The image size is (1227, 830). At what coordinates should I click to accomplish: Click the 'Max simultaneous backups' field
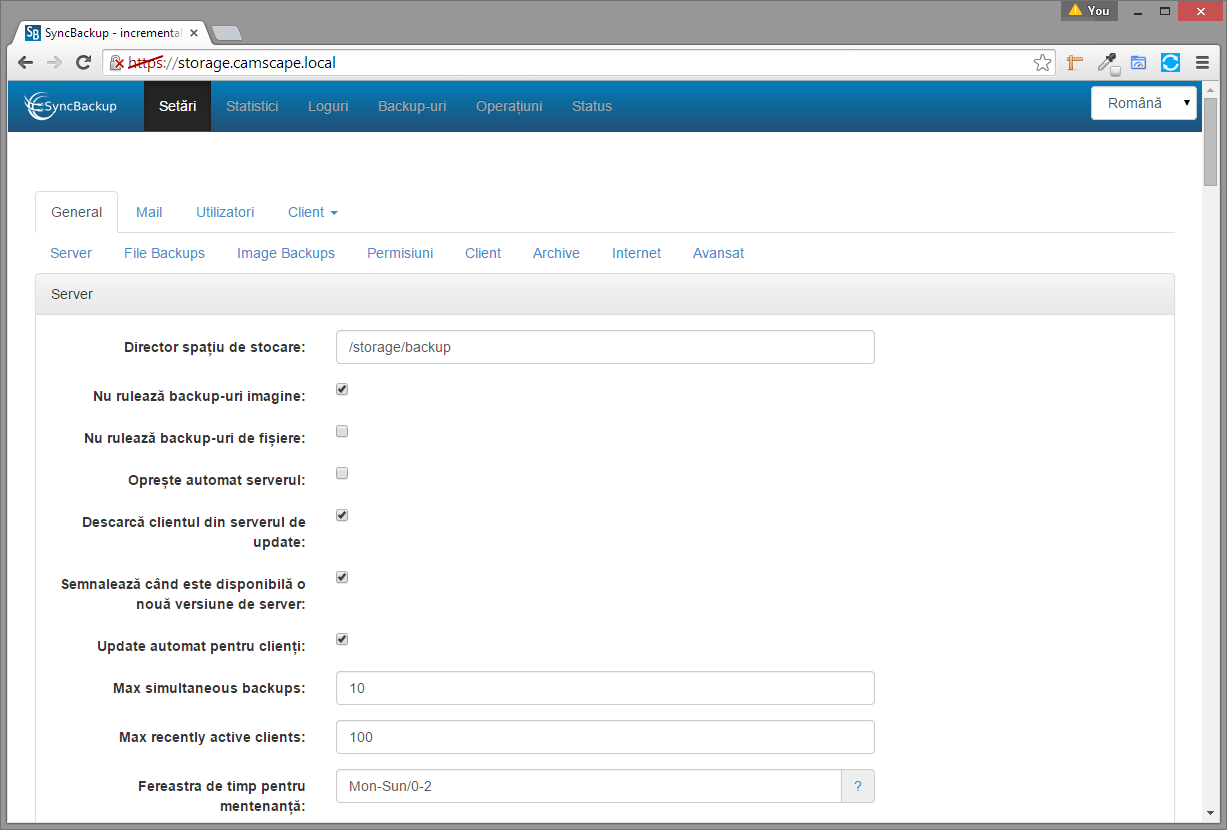click(x=605, y=688)
